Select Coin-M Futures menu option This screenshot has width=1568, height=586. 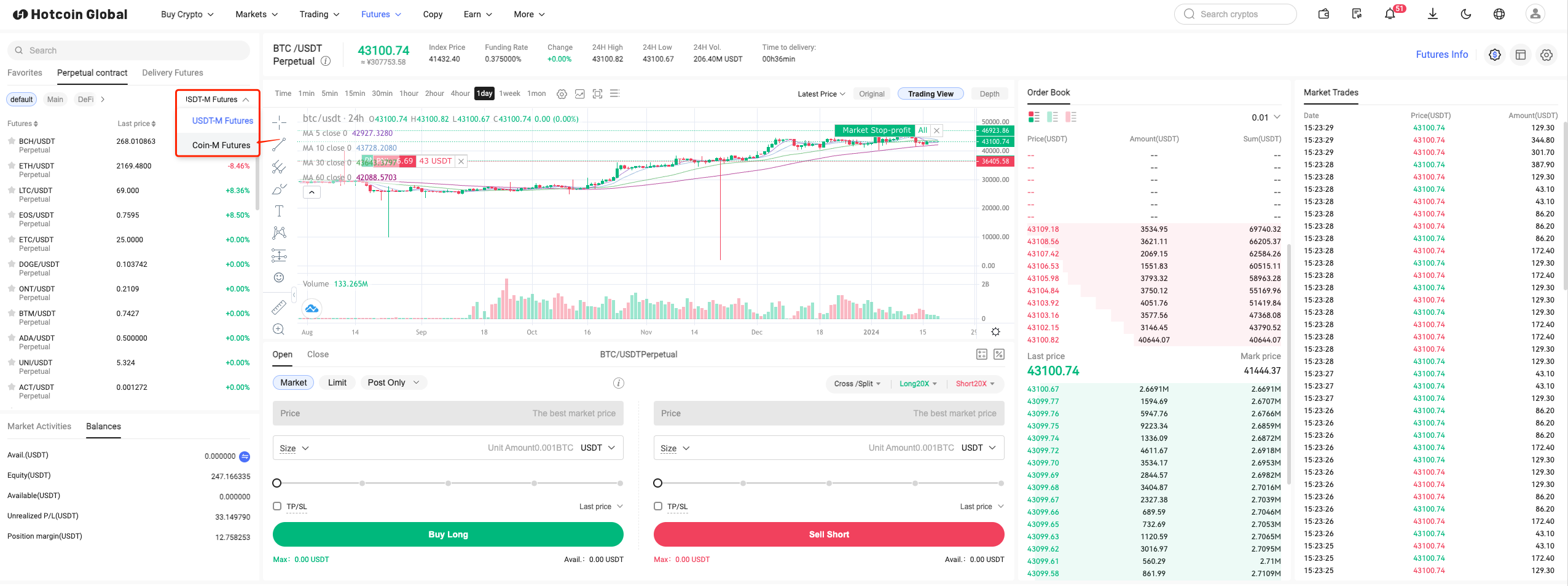tap(221, 145)
